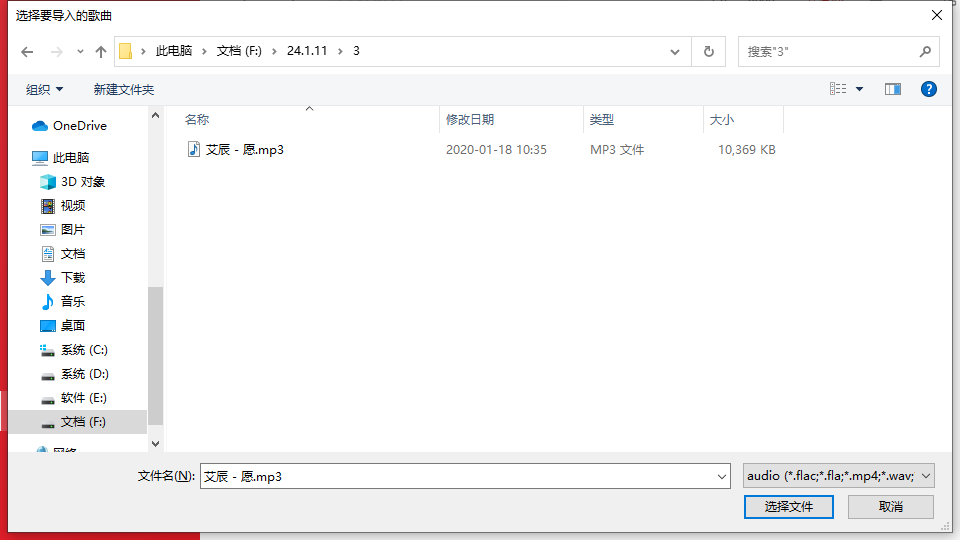This screenshot has width=960, height=540.
Task: Click the forward navigation arrow
Action: tap(56, 52)
